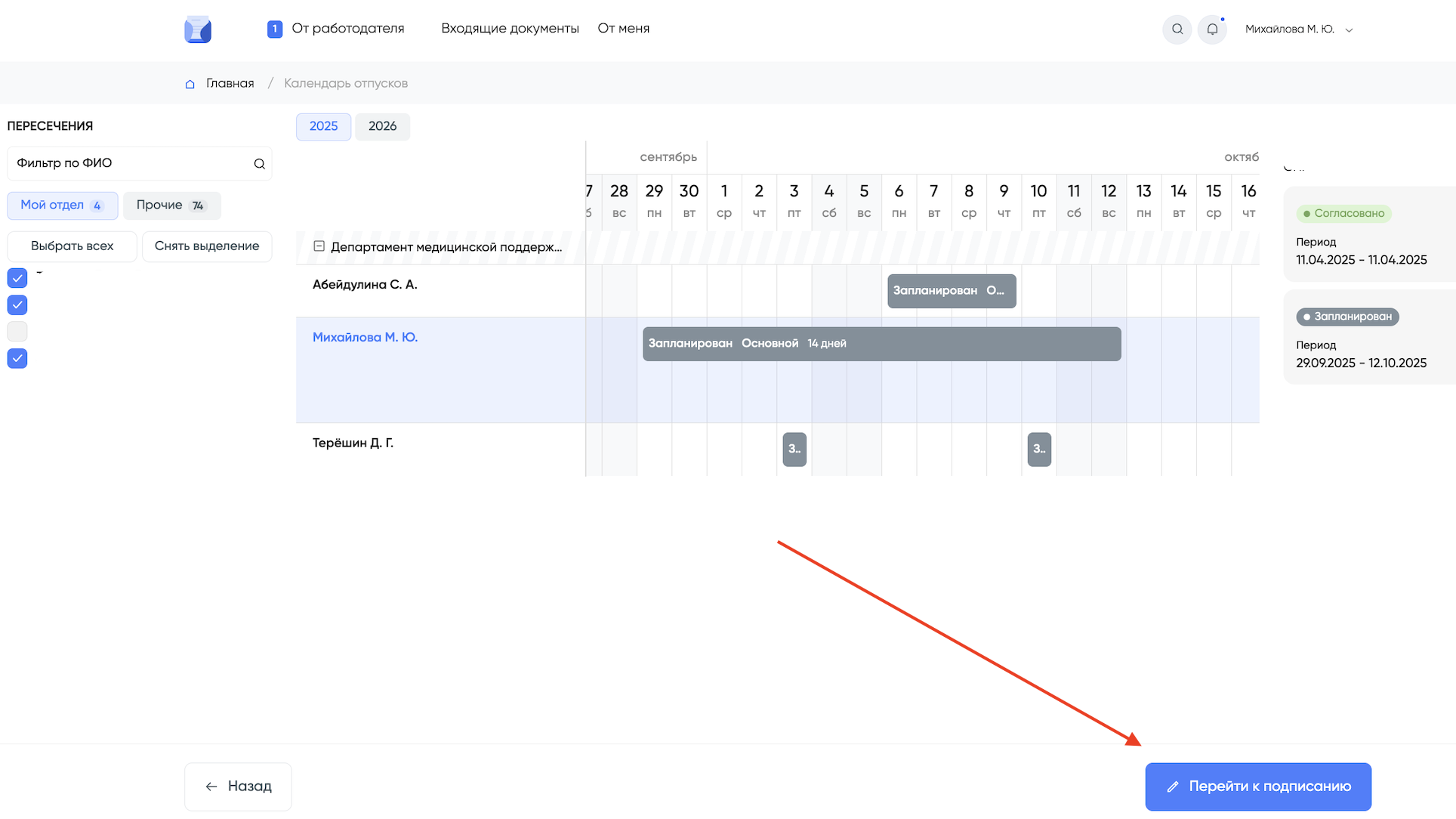
Task: Click Терёшин's first small vacation block
Action: click(x=794, y=450)
